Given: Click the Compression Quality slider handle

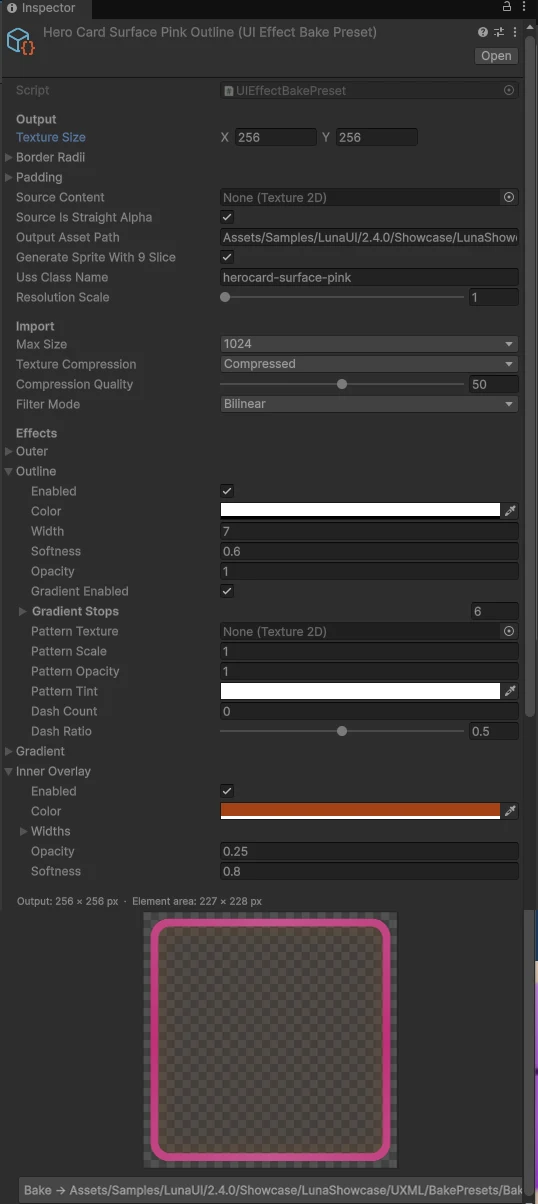Looking at the screenshot, I should click(342, 384).
